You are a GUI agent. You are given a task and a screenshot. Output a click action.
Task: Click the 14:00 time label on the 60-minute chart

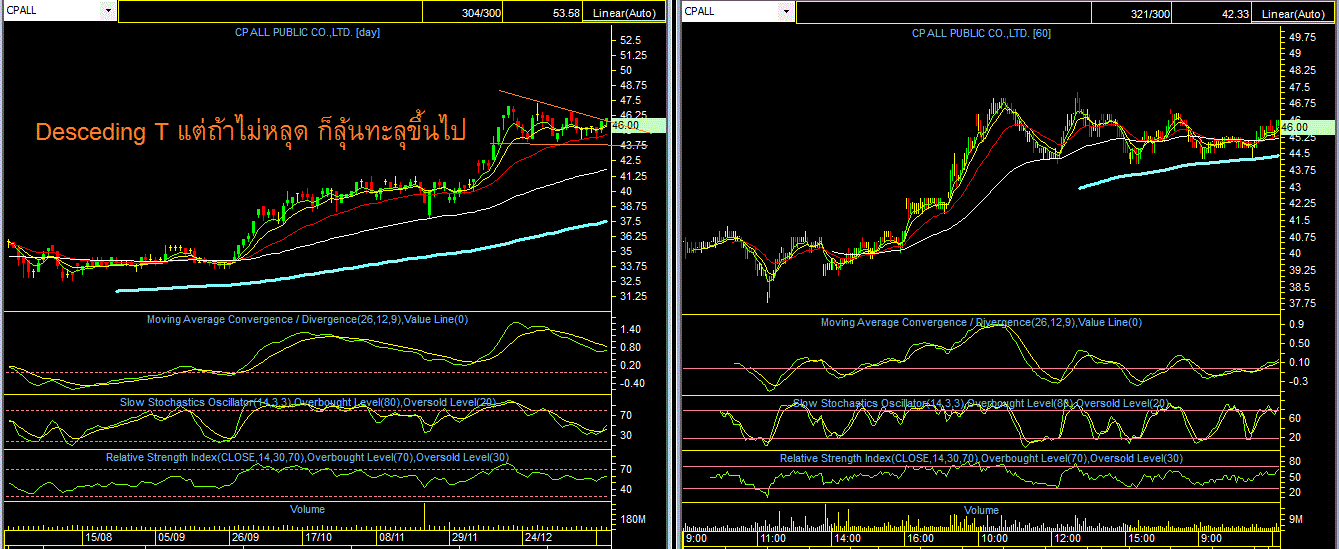click(848, 538)
